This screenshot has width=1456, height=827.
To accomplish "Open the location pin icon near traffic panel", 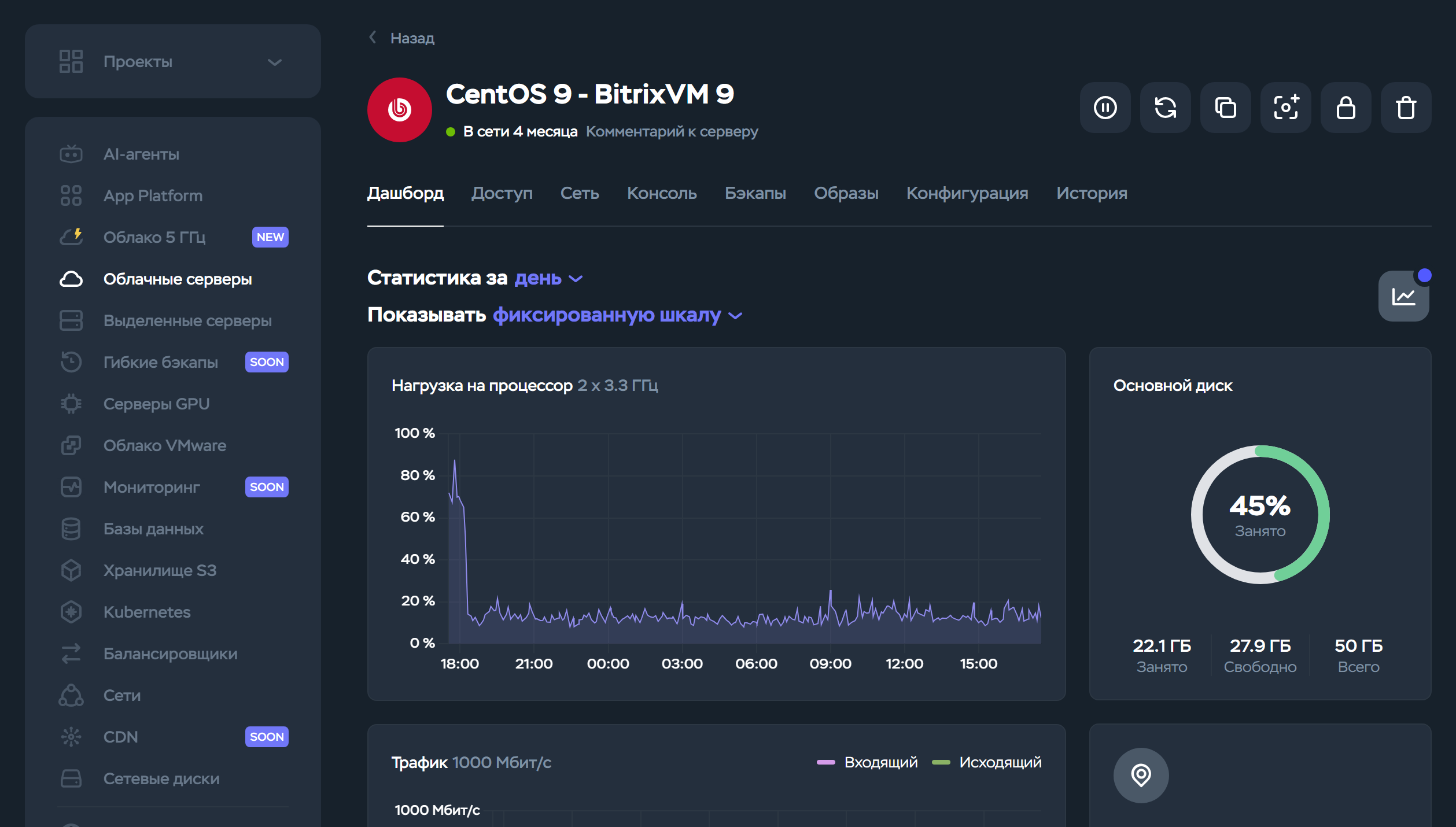I will [1141, 775].
